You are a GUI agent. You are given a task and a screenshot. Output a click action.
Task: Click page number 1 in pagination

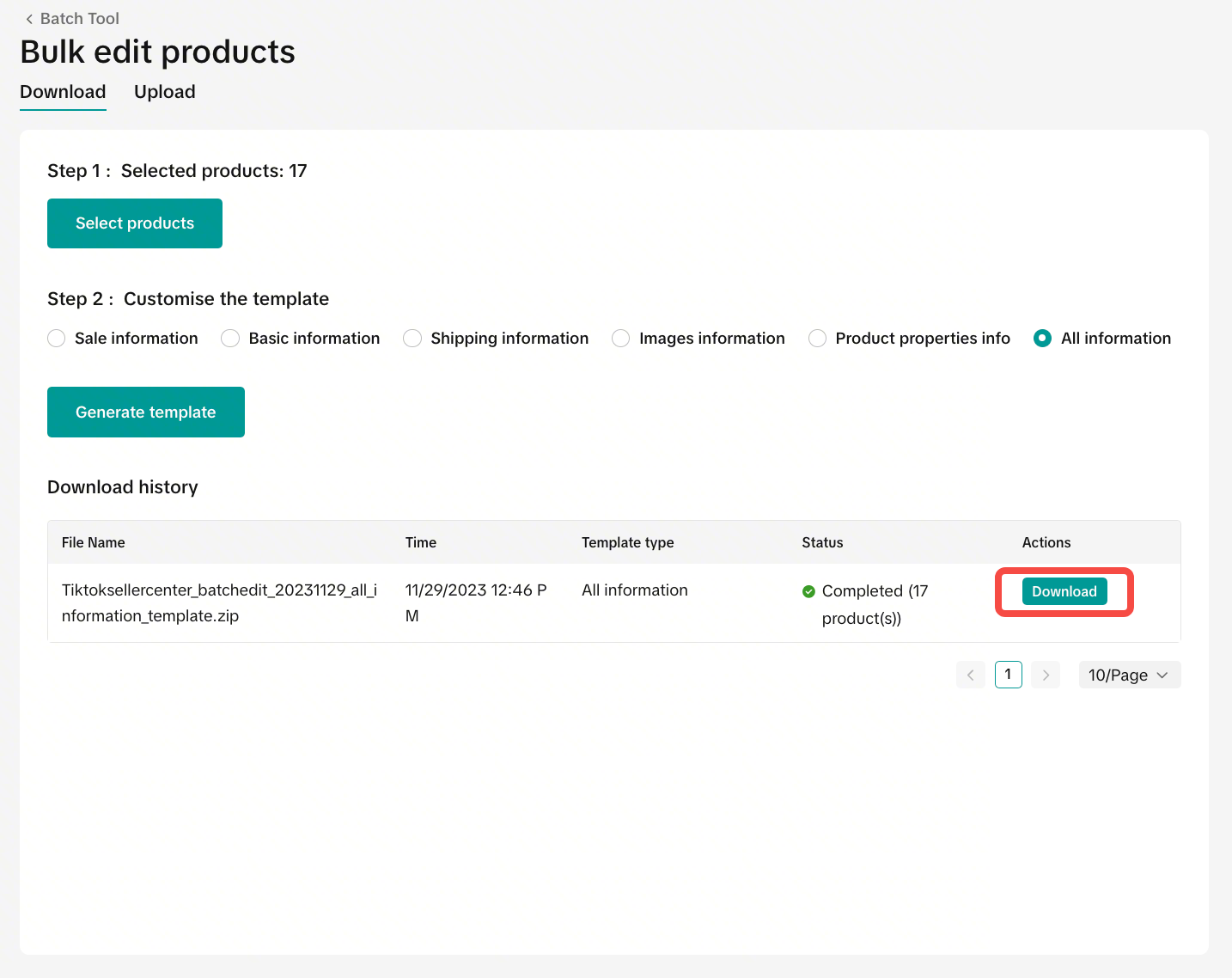pyautogui.click(x=1008, y=675)
